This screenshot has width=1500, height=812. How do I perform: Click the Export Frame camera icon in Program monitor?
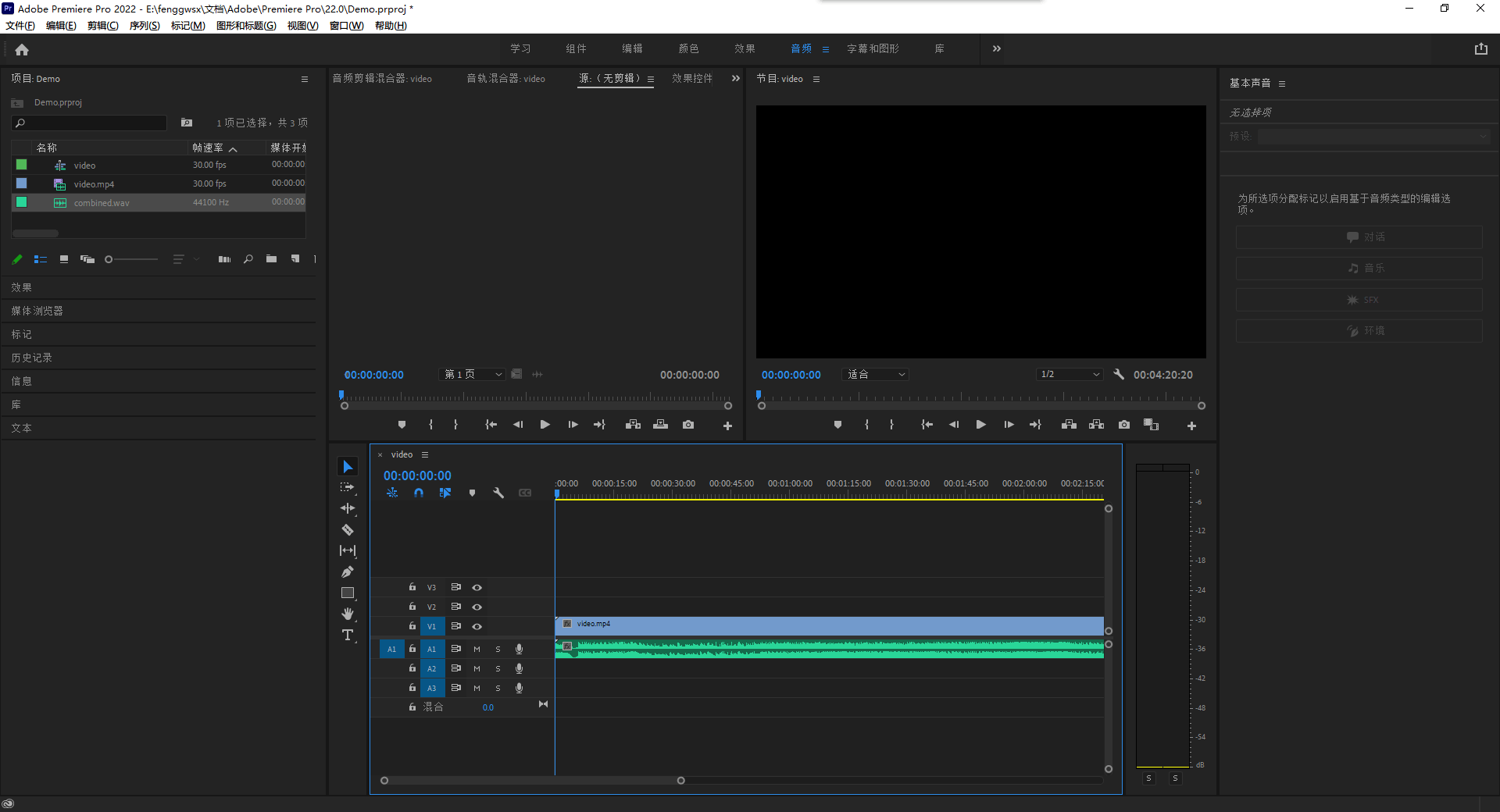pyautogui.click(x=1123, y=425)
